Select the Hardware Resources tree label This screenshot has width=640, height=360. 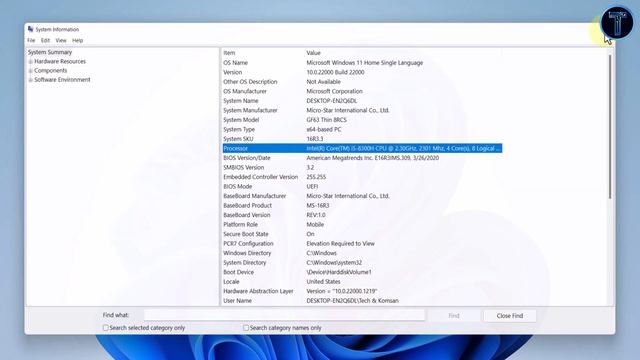(60, 61)
